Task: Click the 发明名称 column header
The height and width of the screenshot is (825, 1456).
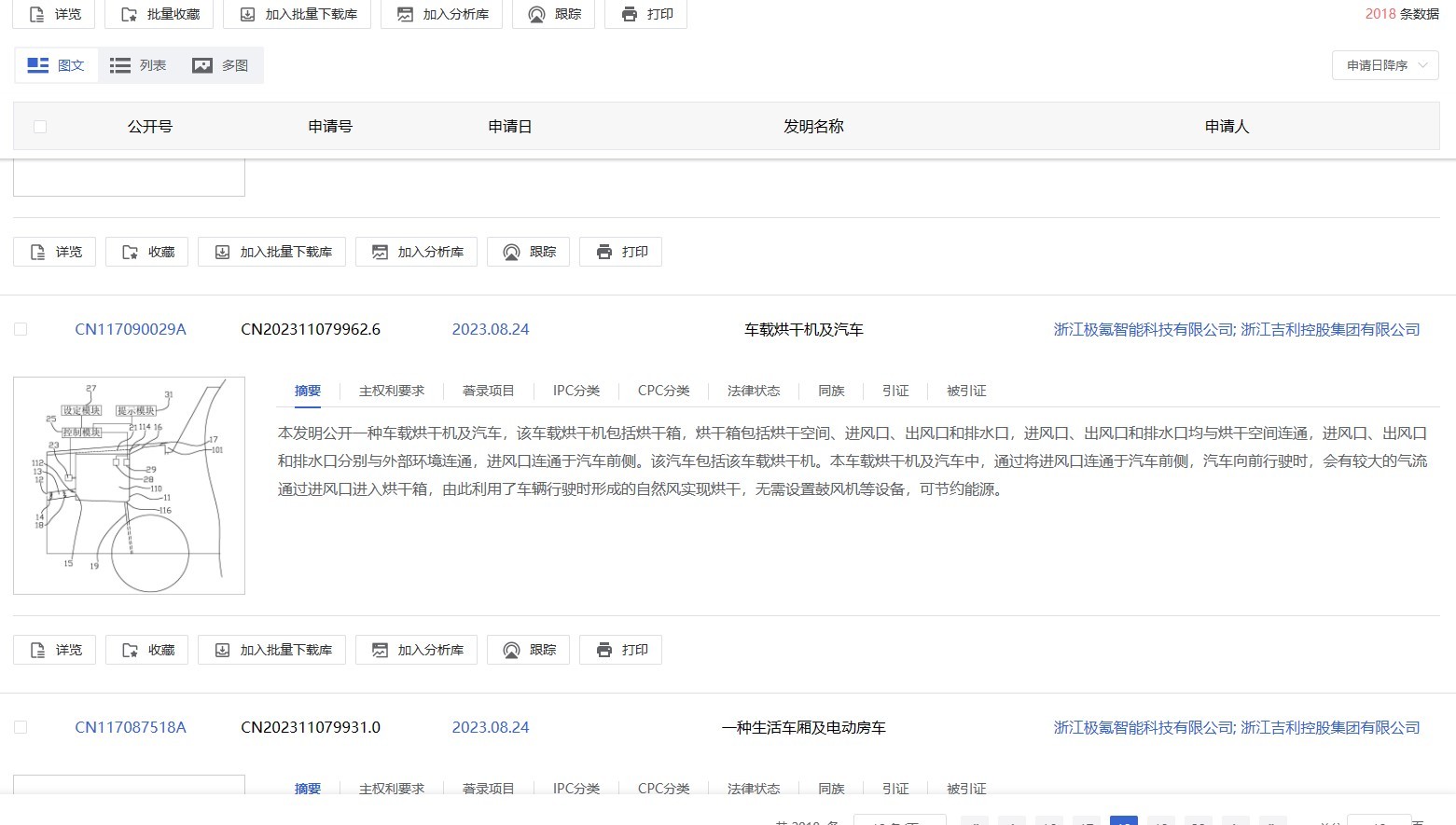Action: point(813,127)
